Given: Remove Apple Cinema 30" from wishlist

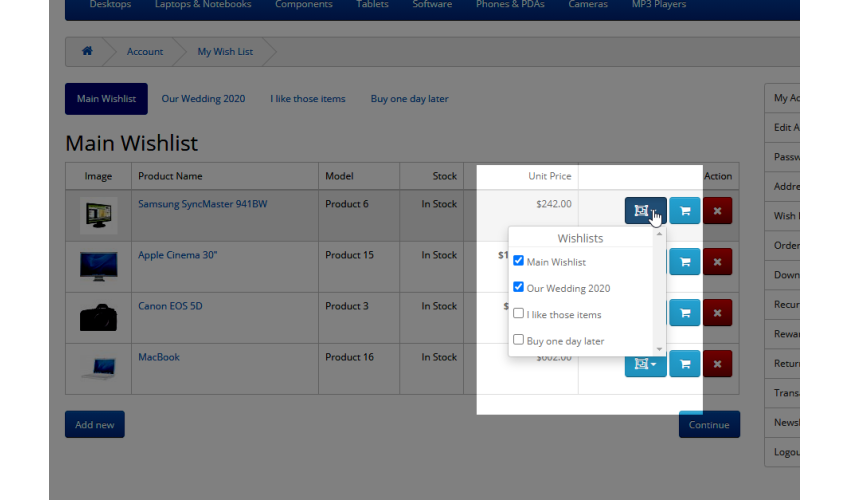Looking at the screenshot, I should pyautogui.click(x=717, y=261).
